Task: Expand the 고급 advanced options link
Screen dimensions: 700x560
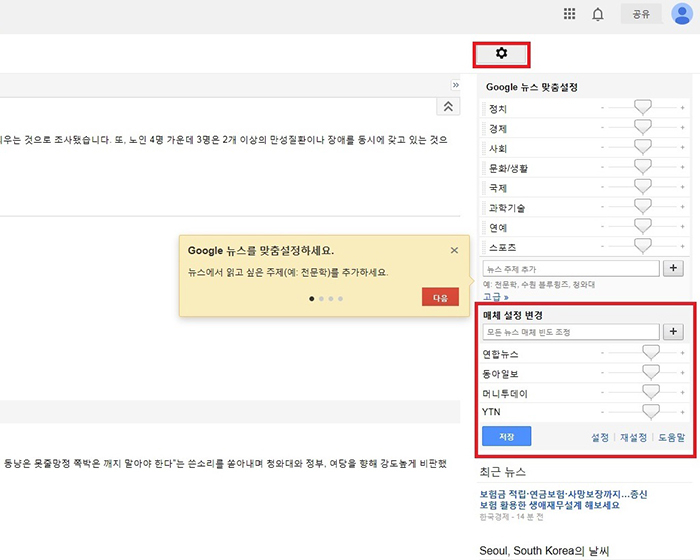Action: tap(496, 297)
